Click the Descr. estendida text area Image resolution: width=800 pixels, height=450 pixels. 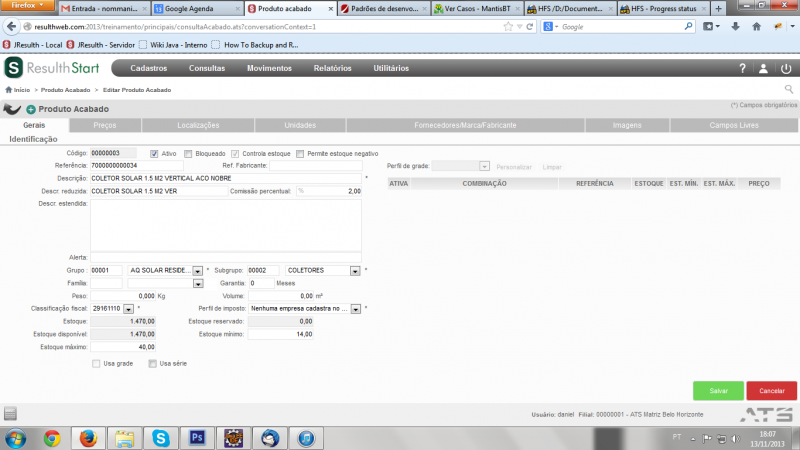(x=226, y=225)
